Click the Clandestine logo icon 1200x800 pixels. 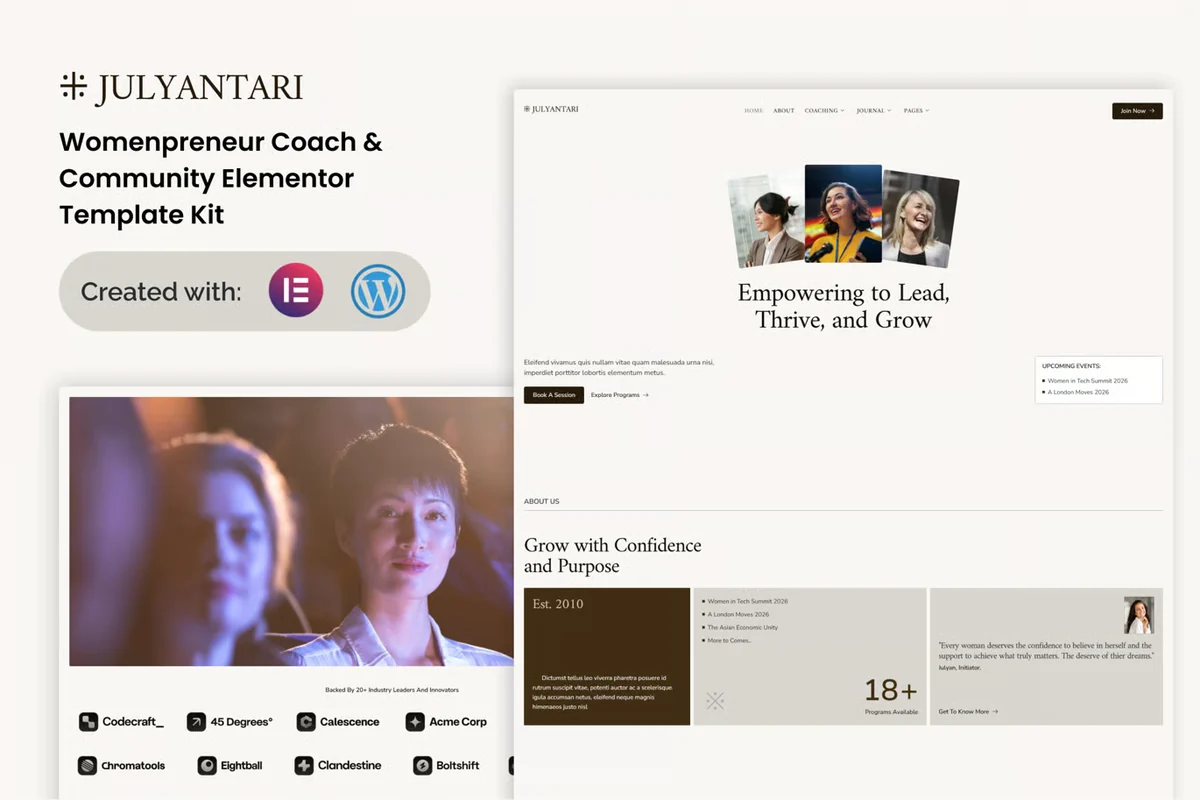[x=304, y=765]
